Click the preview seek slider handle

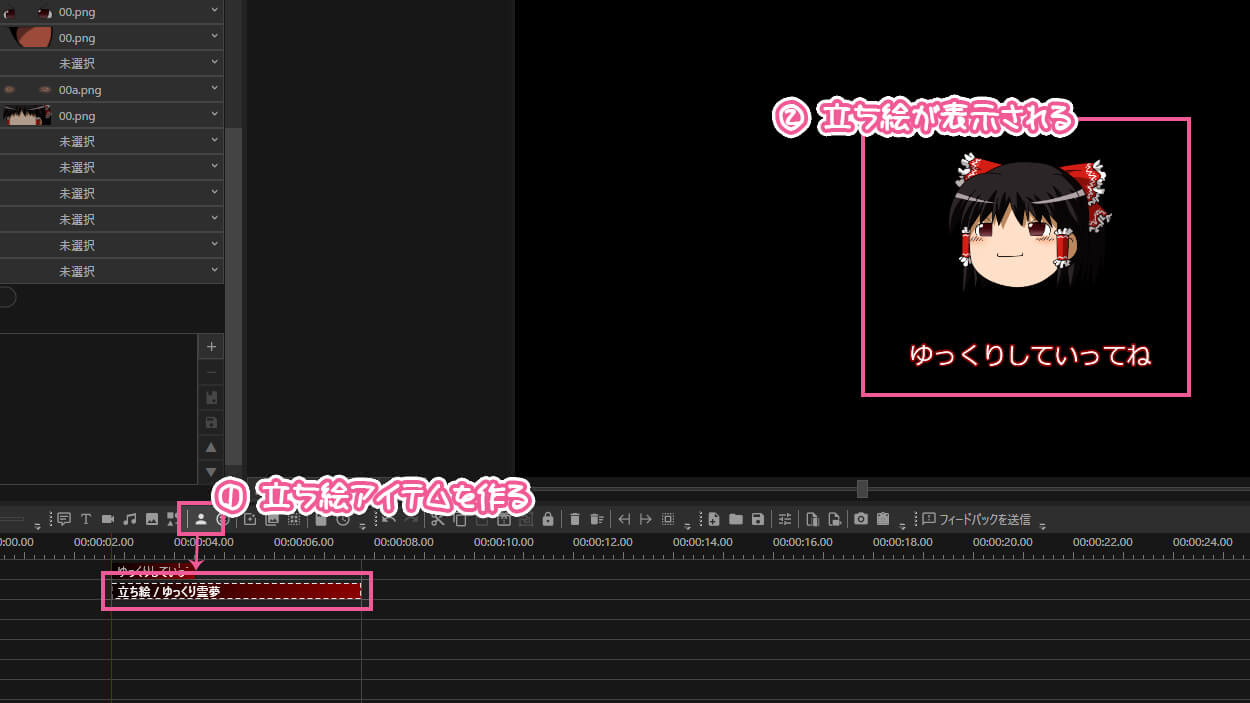coord(862,489)
